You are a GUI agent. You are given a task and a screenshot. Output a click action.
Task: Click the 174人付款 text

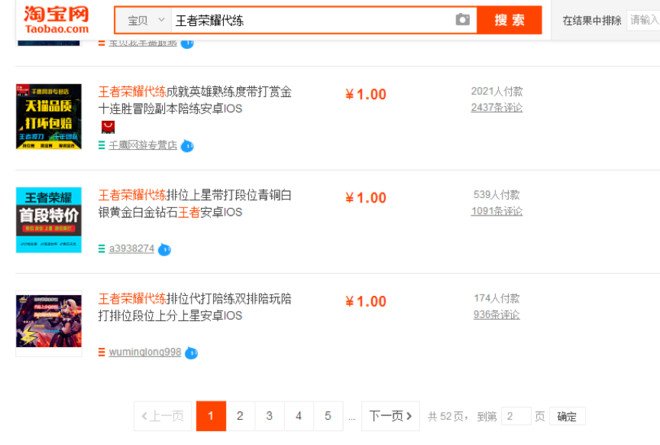click(x=497, y=298)
